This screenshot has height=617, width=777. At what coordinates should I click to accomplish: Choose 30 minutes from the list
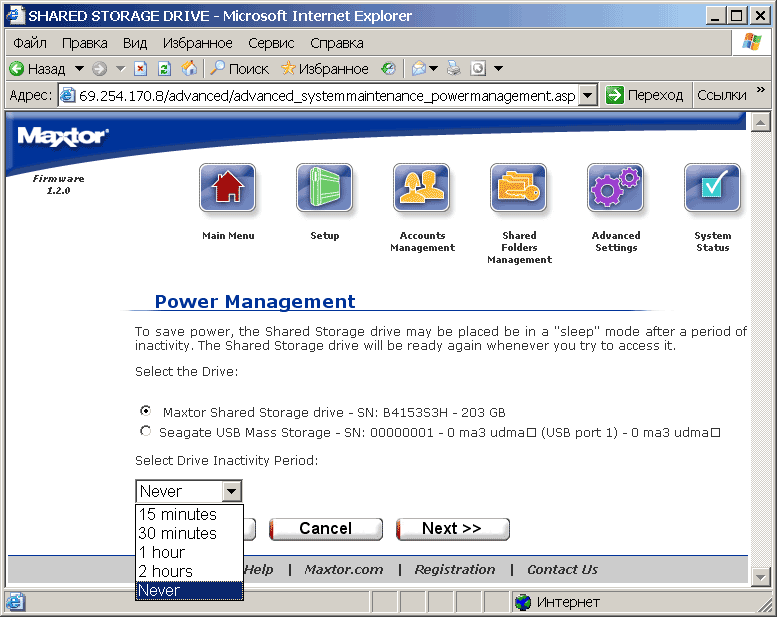pos(189,533)
